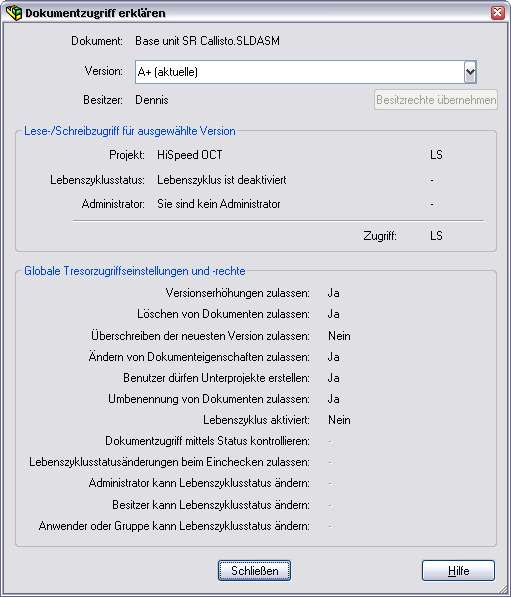Click Lebenszyklus ist deaktiviert status text
This screenshot has height=597, width=511.
tap(222, 180)
